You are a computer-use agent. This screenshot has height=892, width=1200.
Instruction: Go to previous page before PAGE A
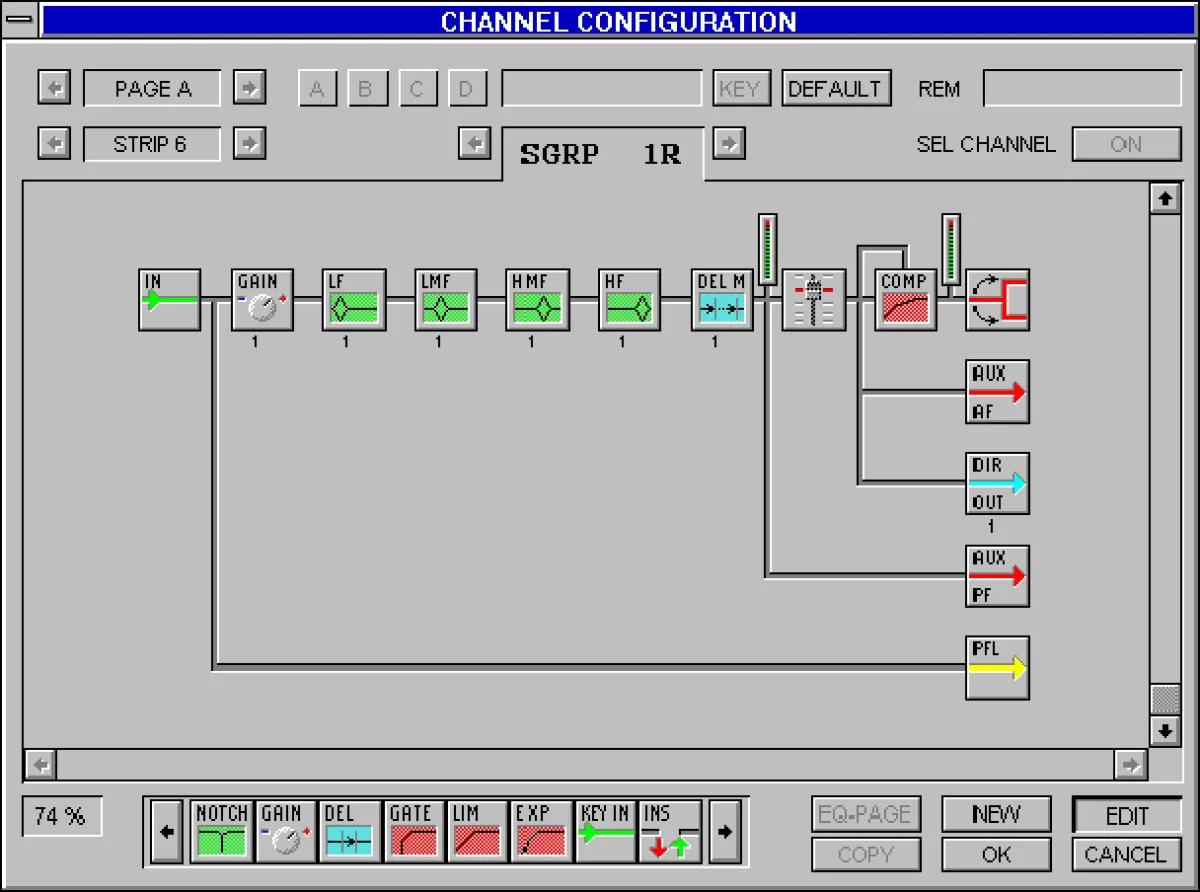54,89
